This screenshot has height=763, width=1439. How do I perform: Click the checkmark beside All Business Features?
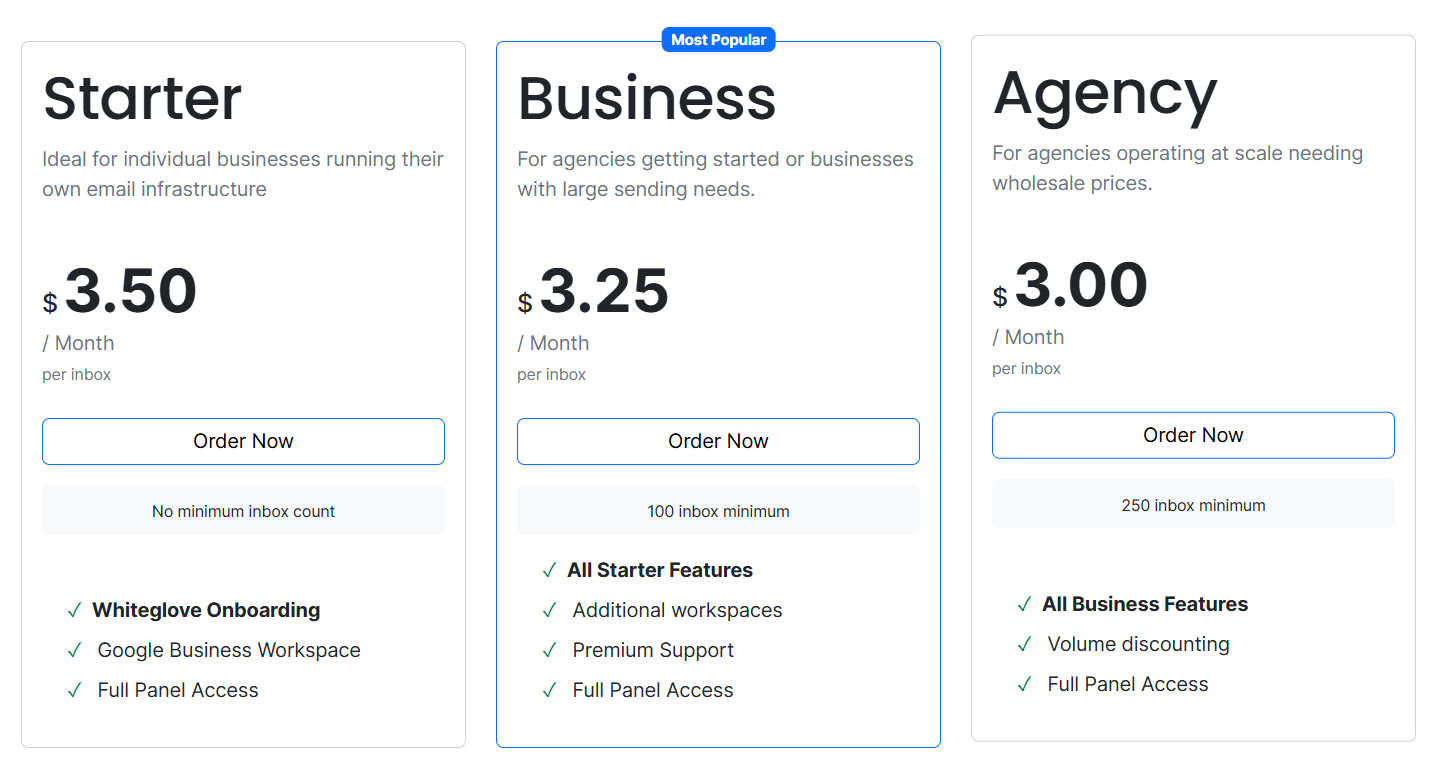pyautogui.click(x=1024, y=604)
